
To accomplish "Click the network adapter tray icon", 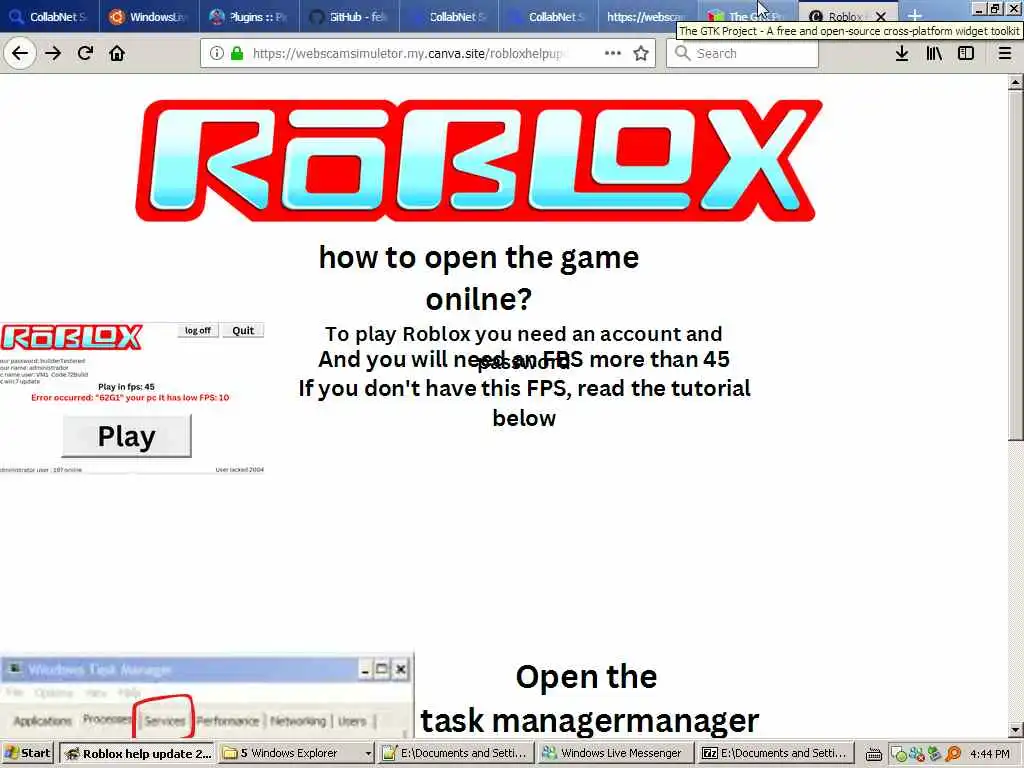I will tap(934, 754).
